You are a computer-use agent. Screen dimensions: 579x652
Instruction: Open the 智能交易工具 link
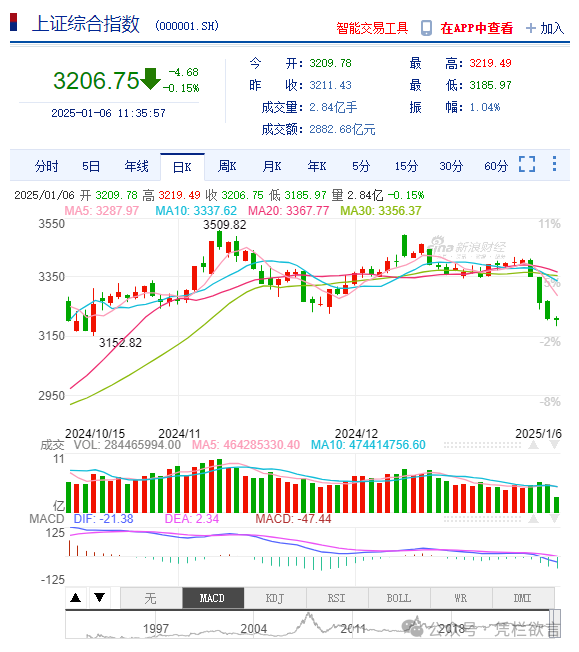click(372, 28)
